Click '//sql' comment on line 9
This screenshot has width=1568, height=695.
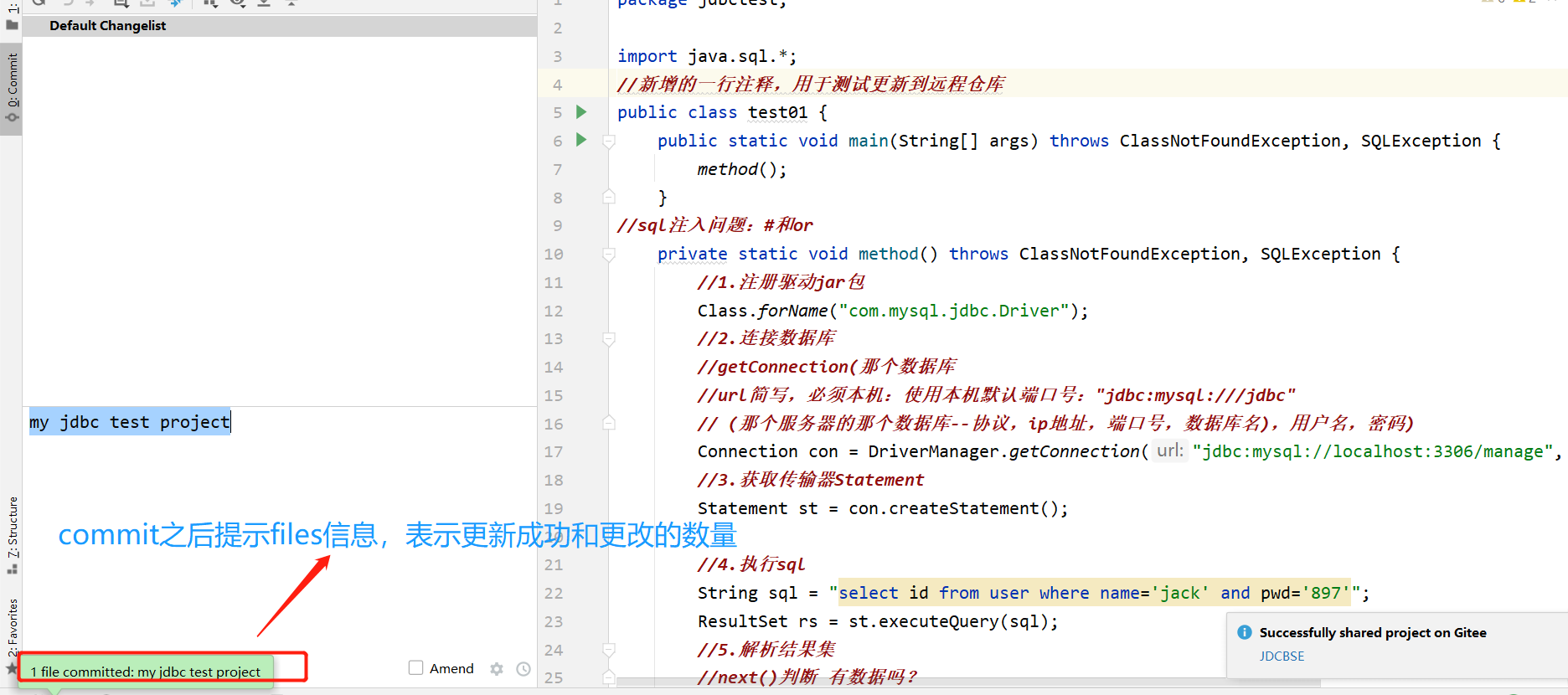coord(714,225)
